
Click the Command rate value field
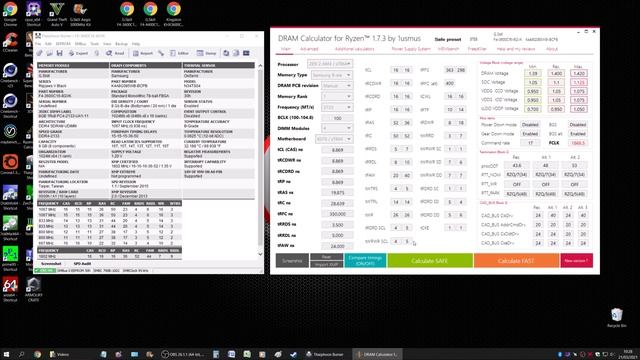point(530,143)
